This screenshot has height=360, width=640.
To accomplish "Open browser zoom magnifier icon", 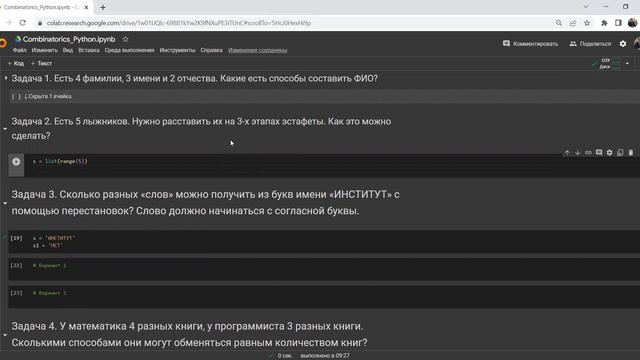I will point(558,23).
